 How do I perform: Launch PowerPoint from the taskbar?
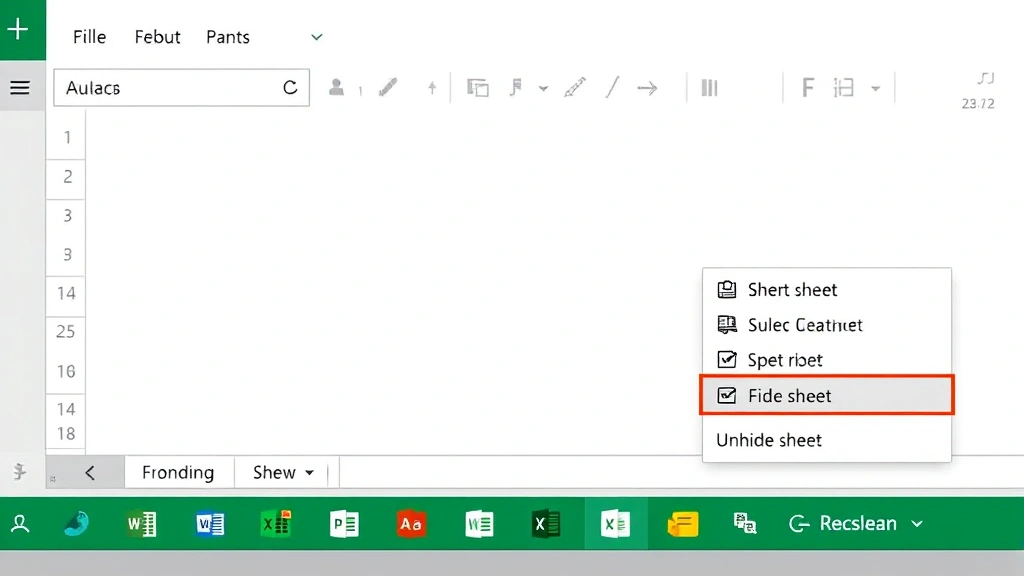point(344,523)
